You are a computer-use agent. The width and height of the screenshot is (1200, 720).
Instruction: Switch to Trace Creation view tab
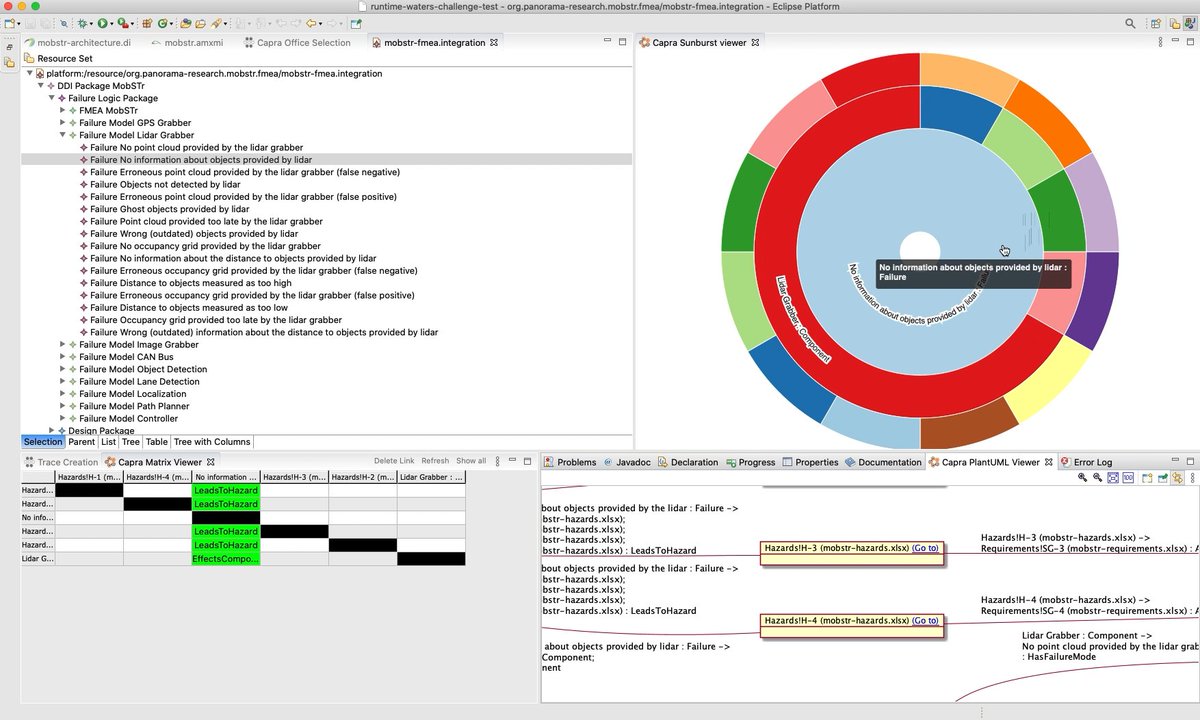(62, 462)
